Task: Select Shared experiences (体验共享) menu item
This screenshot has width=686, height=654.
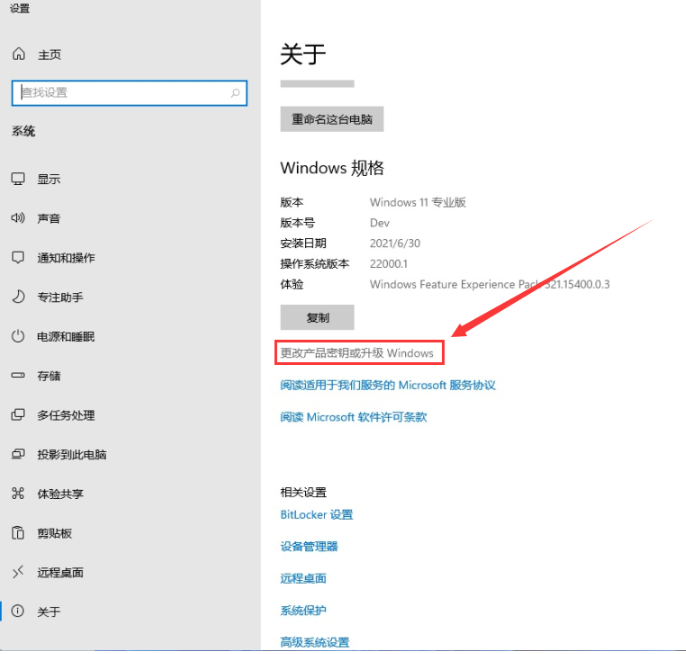Action: point(60,493)
